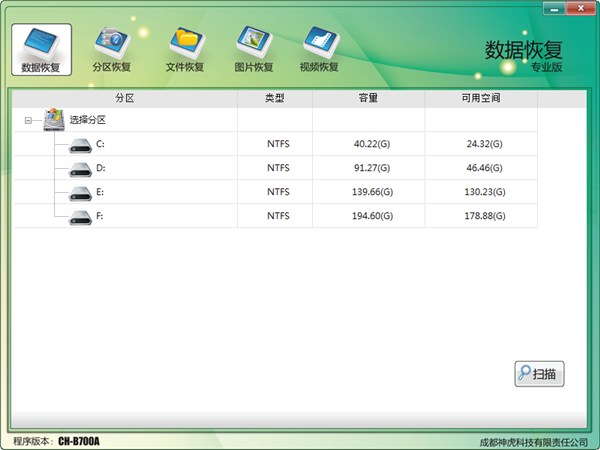Image resolution: width=600 pixels, height=450 pixels.
Task: Sort by the 容量 column header
Action: coord(368,98)
